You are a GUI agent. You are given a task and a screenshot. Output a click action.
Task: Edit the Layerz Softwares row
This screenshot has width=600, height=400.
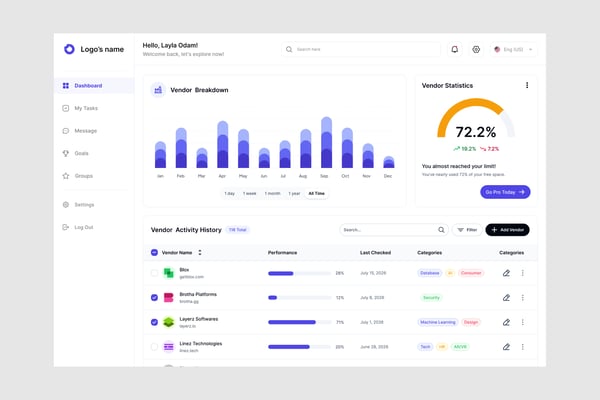pos(506,322)
